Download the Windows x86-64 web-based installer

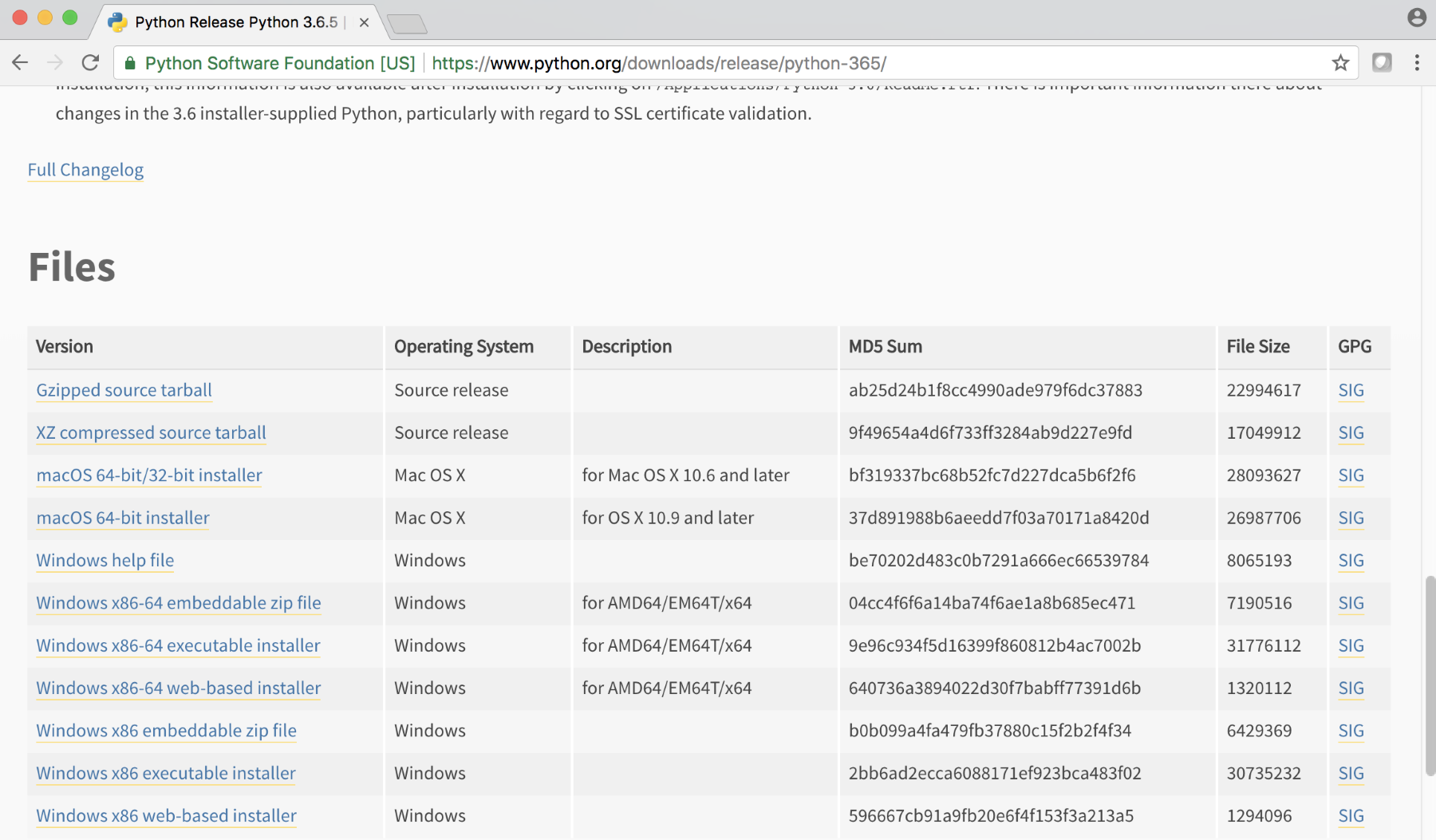coord(179,688)
